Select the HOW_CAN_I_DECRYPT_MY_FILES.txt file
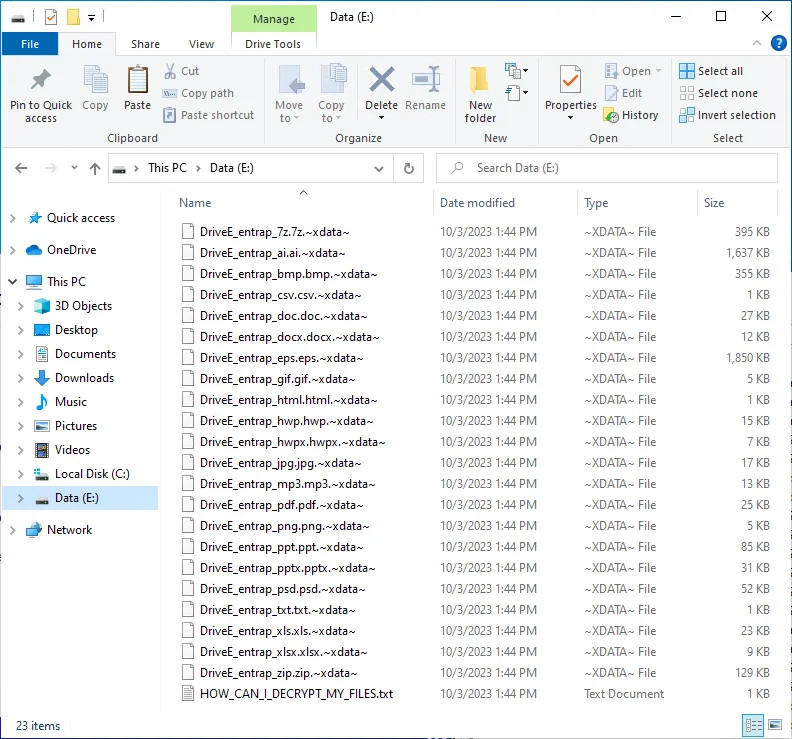 coord(296,694)
